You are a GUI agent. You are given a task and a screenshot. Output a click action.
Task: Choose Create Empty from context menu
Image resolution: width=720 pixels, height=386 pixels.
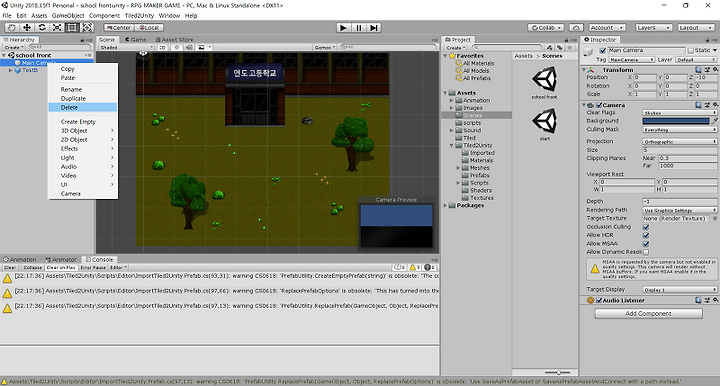click(x=83, y=122)
